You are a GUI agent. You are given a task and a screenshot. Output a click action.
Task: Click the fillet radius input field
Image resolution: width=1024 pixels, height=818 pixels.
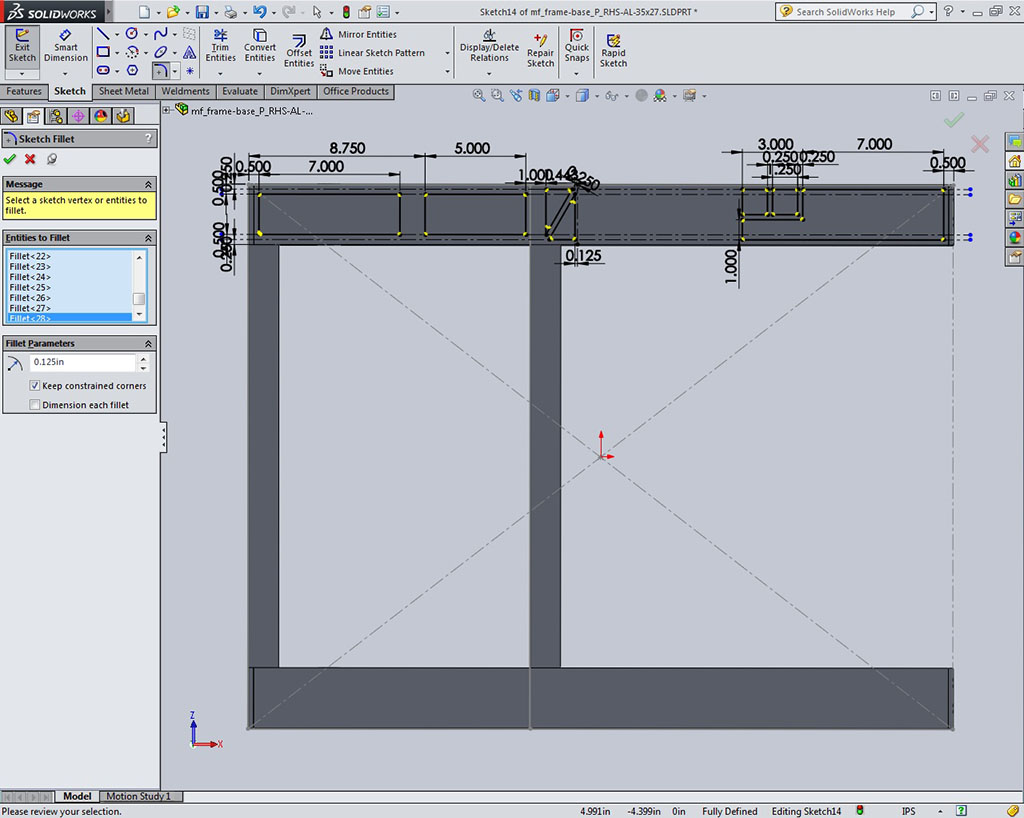click(83, 362)
